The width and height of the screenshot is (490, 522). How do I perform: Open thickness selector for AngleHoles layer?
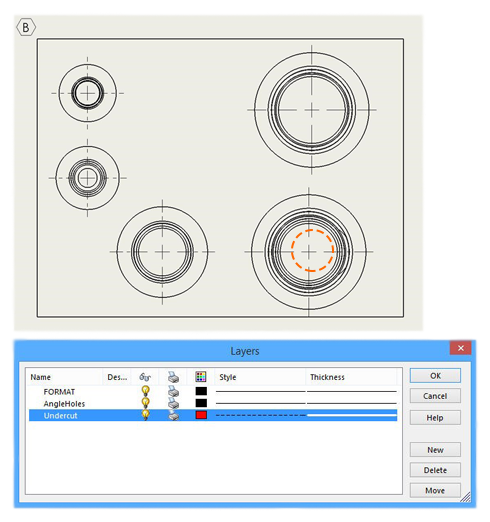pos(352,403)
